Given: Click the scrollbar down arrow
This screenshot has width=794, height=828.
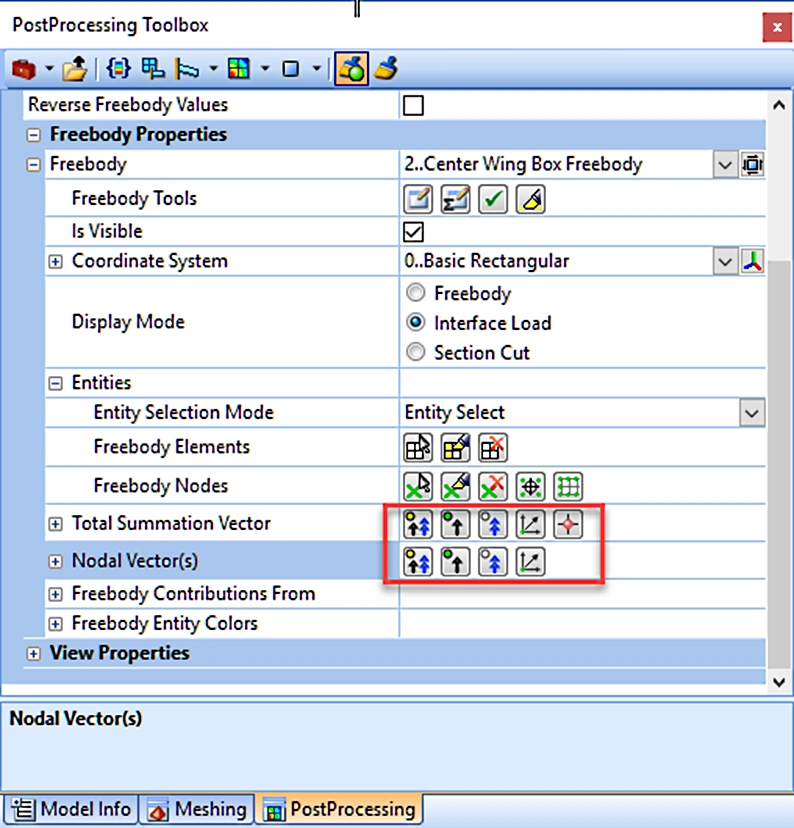Looking at the screenshot, I should coord(779,682).
